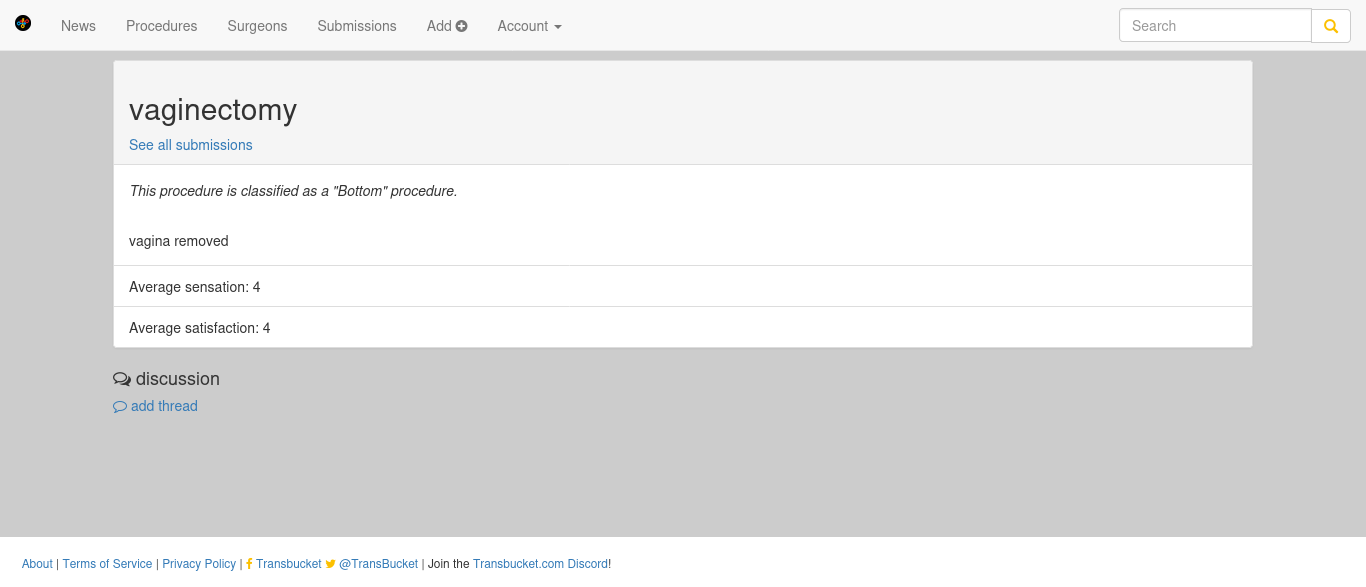This screenshot has height=587, width=1366.
Task: Click the yellow search magnifier button
Action: 1331,26
